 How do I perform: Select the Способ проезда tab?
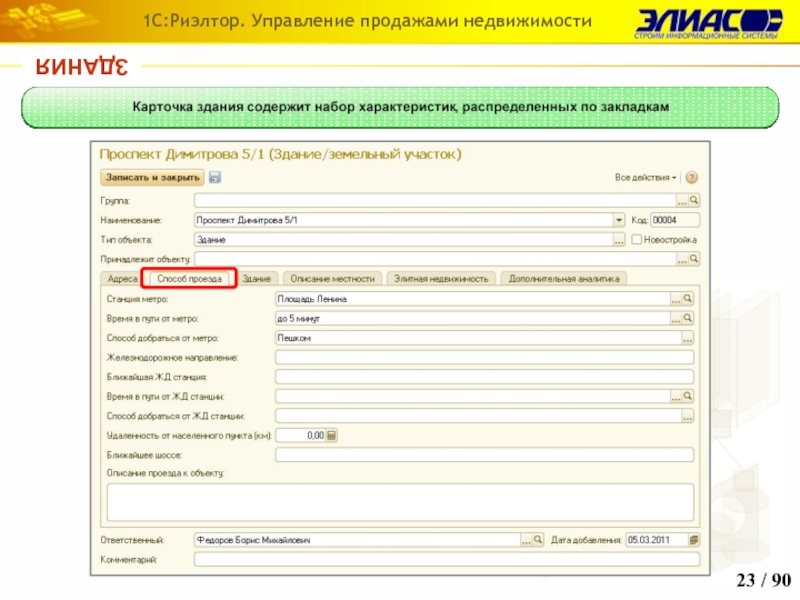[x=189, y=279]
